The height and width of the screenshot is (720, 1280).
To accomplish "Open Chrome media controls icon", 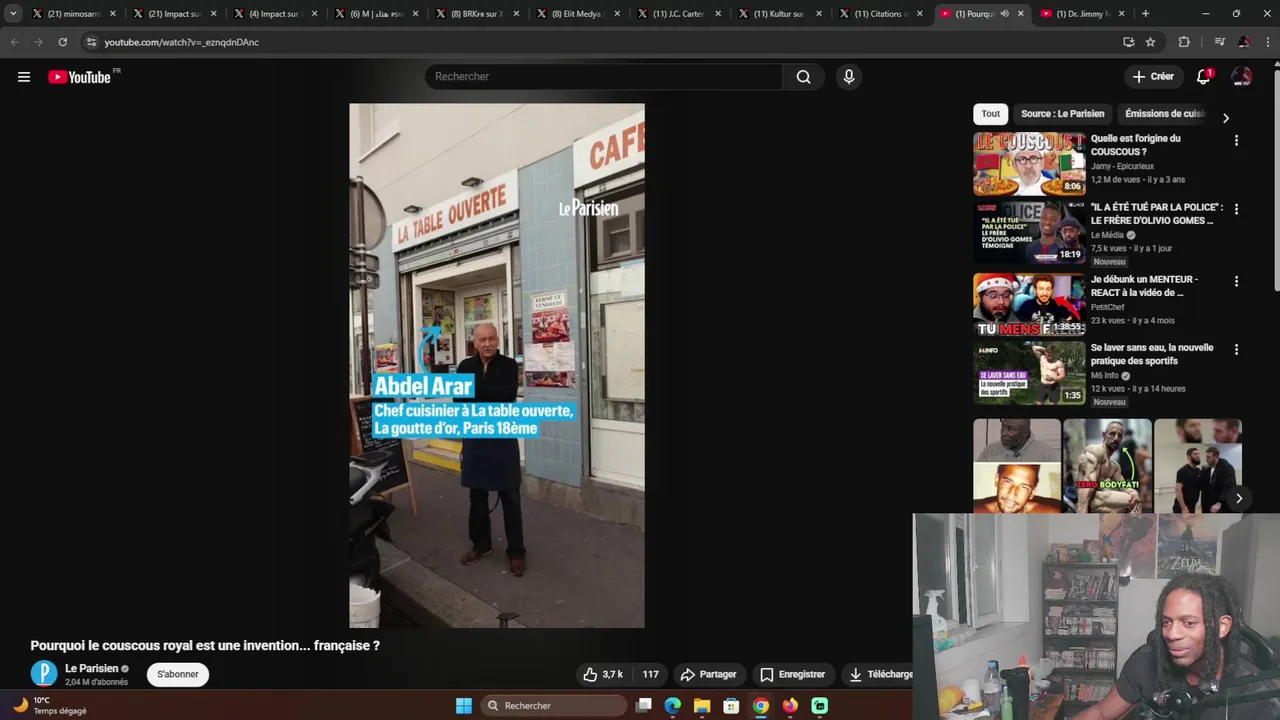I will coord(1219,42).
